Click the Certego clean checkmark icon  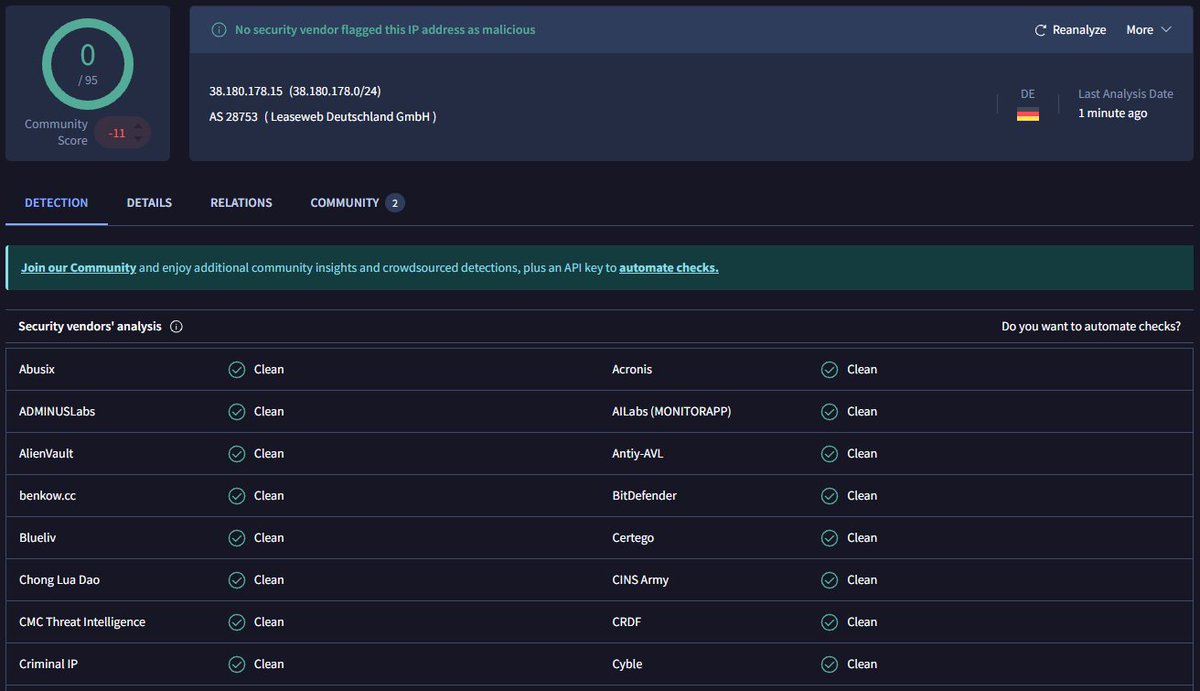(x=830, y=538)
